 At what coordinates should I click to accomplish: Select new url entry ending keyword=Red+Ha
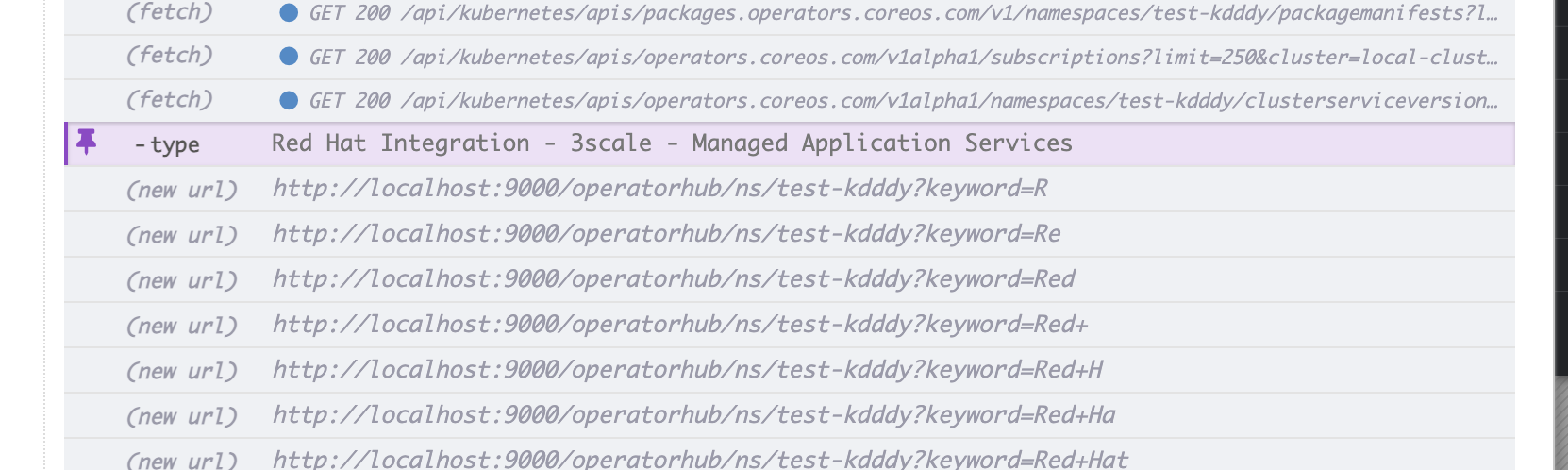[x=789, y=415]
